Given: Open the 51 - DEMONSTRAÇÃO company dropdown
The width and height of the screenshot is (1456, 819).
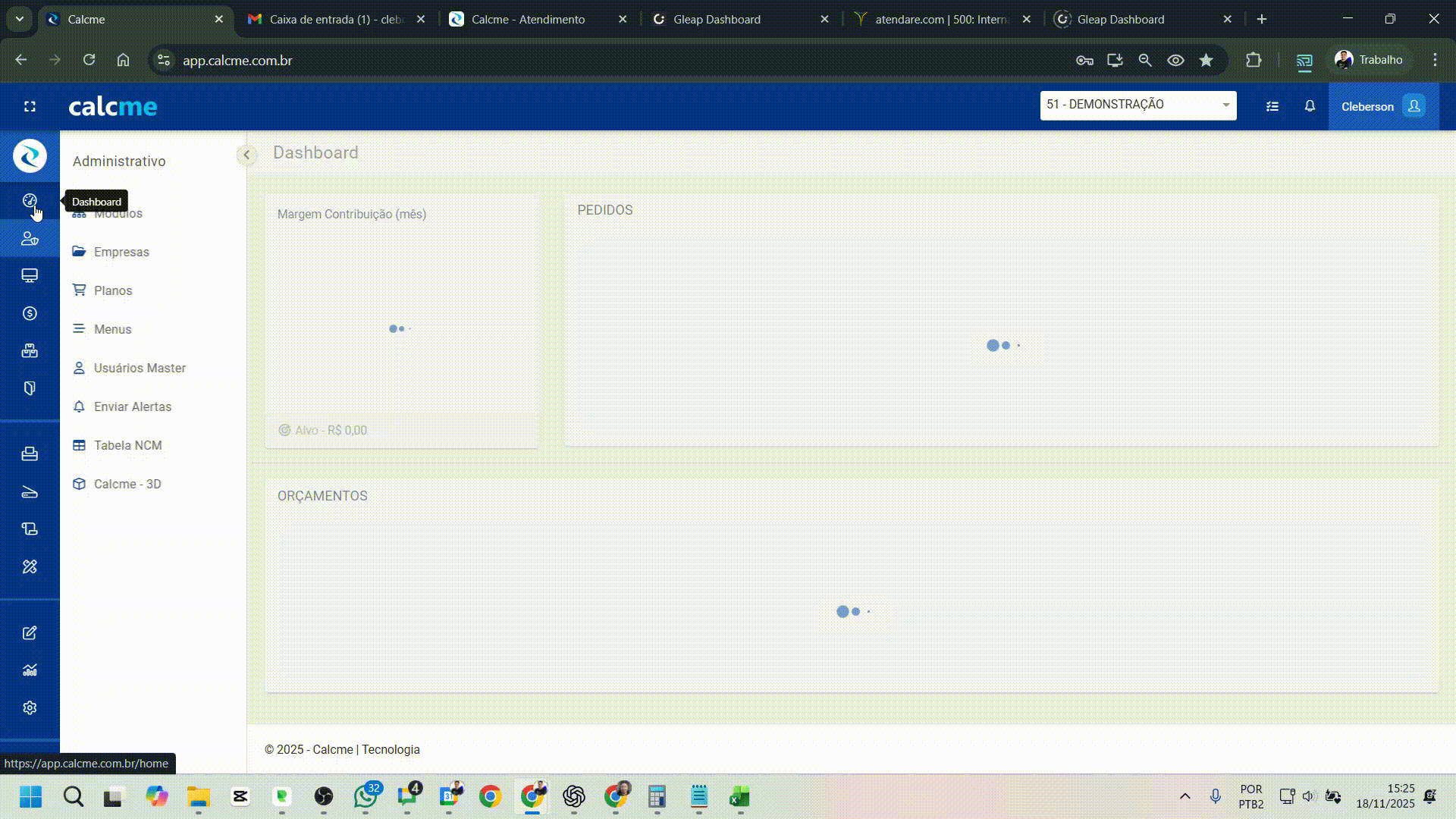Looking at the screenshot, I should 1137,105.
